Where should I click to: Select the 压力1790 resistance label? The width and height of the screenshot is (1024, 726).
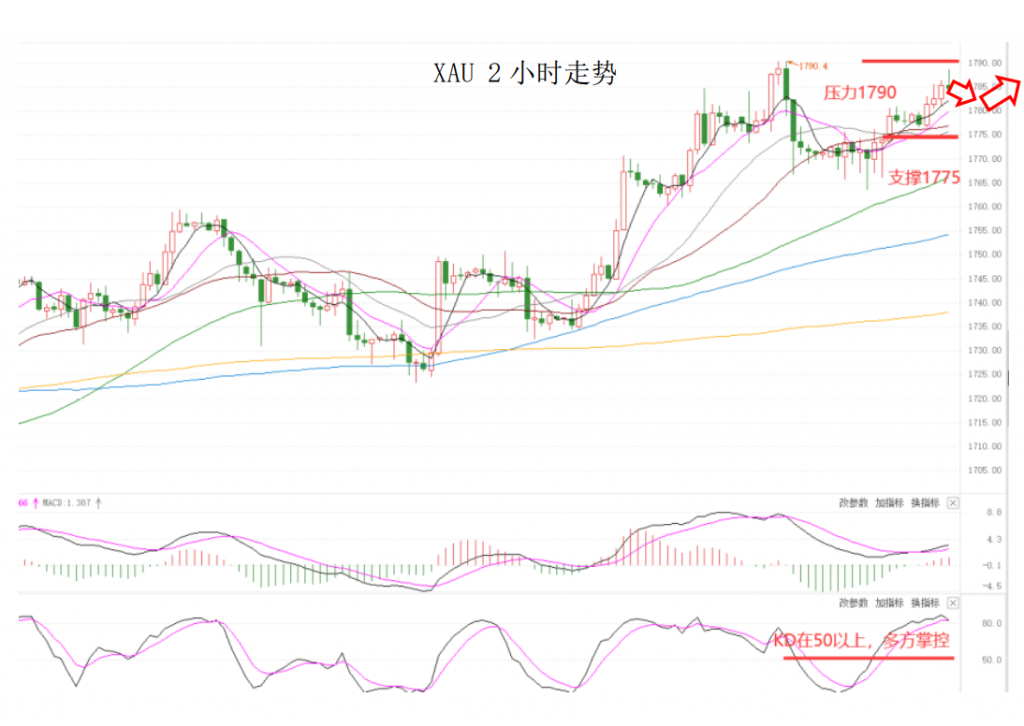(x=859, y=93)
